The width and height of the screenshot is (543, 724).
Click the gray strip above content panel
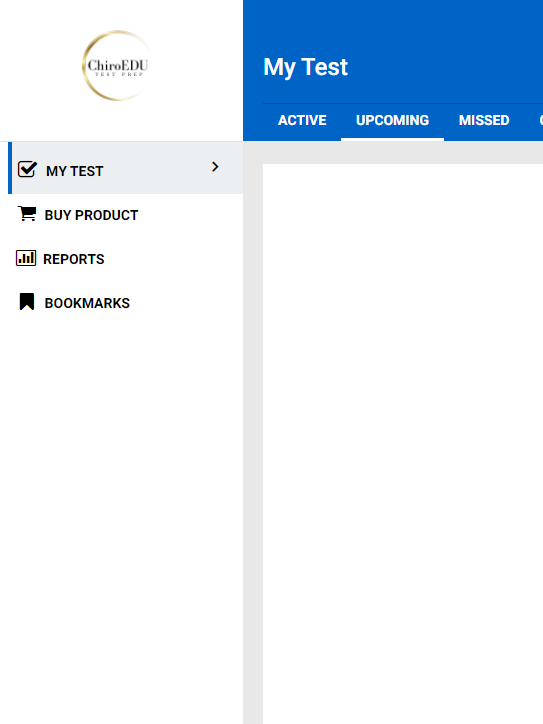pyautogui.click(x=393, y=152)
